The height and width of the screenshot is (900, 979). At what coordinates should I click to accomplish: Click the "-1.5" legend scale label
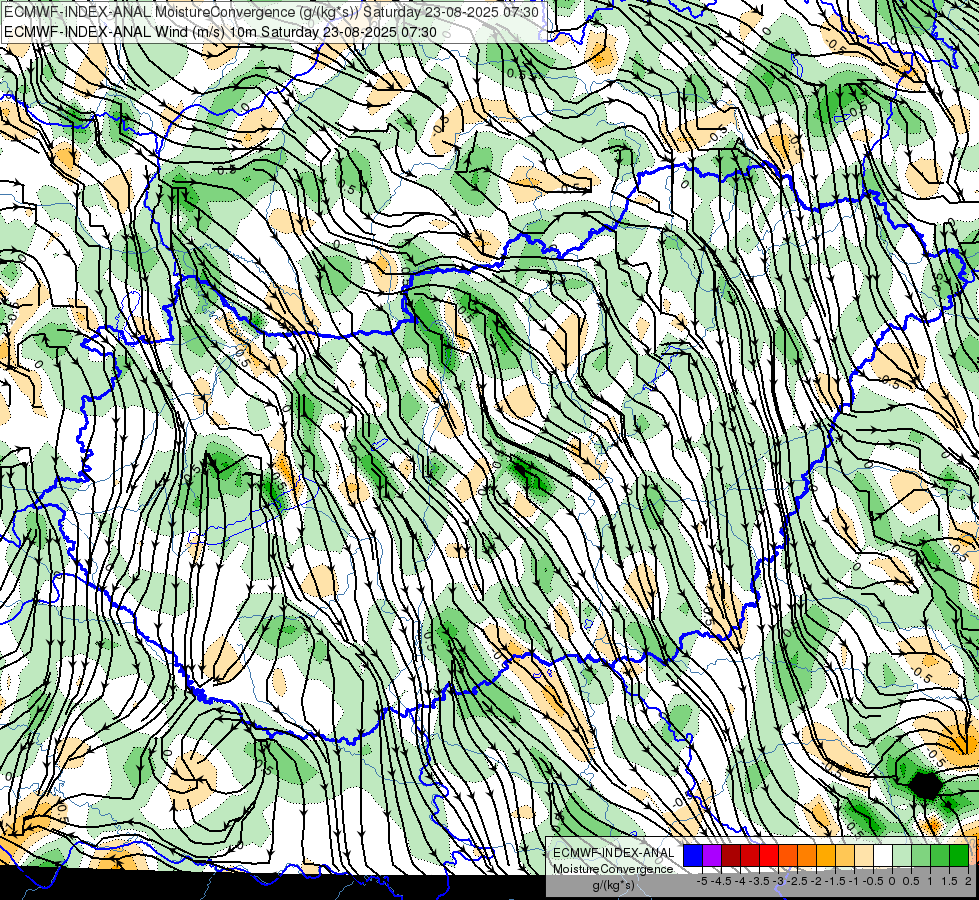[835, 881]
